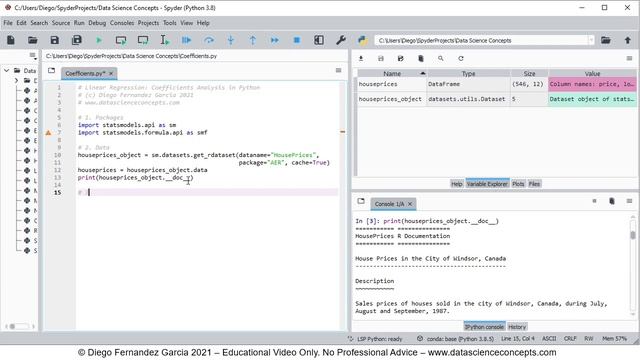640x360 pixels.
Task: Select the IPython console tab
Action: coord(484,327)
